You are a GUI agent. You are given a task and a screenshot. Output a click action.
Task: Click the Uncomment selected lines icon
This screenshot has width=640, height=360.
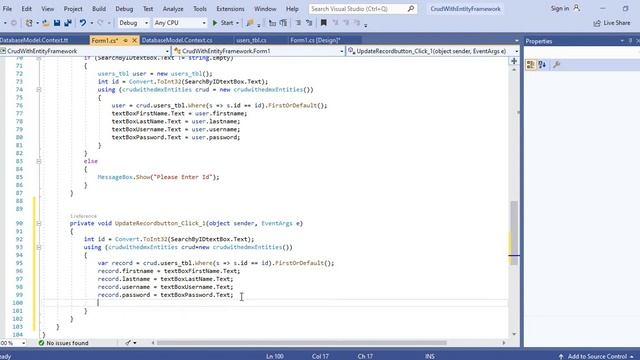309,23
